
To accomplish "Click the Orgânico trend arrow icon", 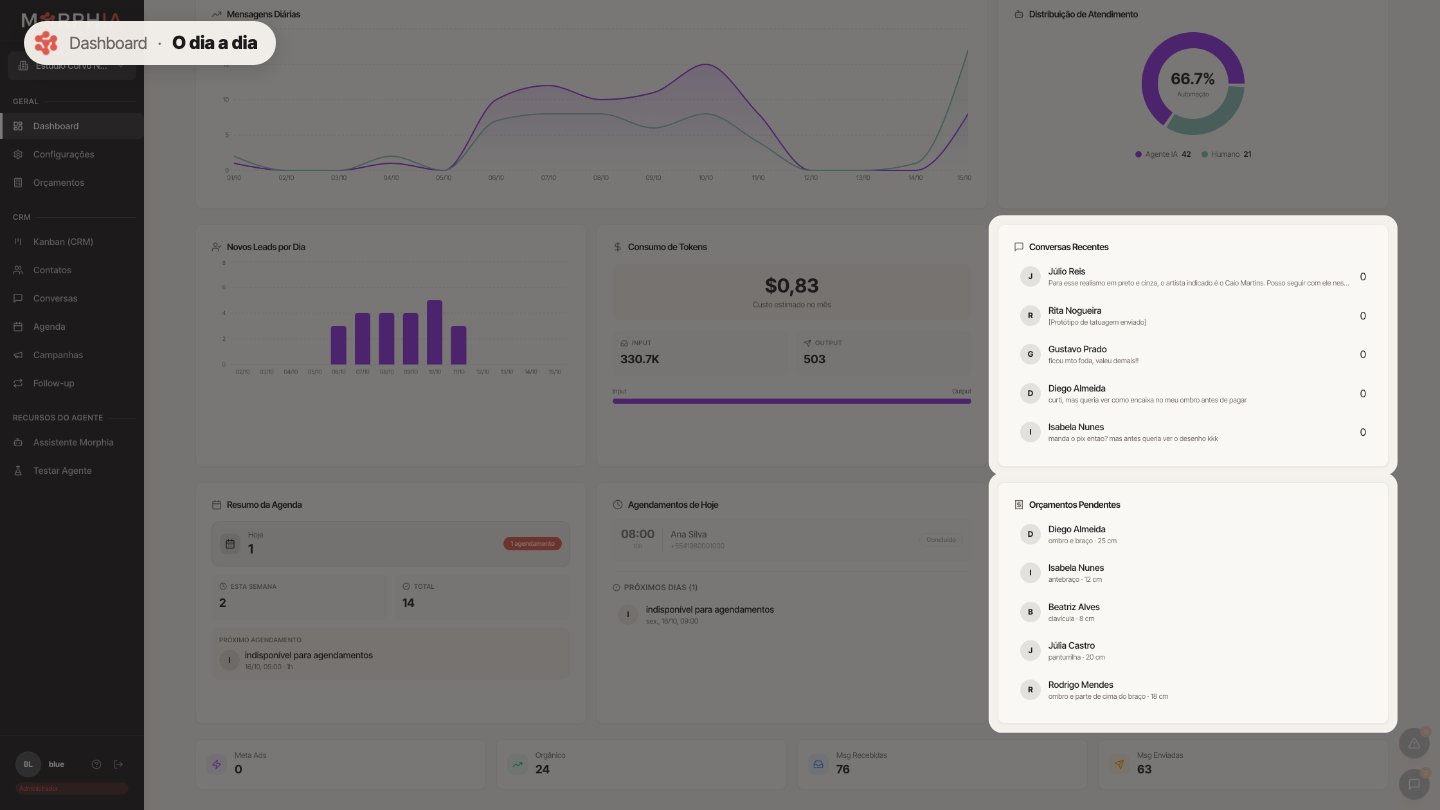I will 518,764.
